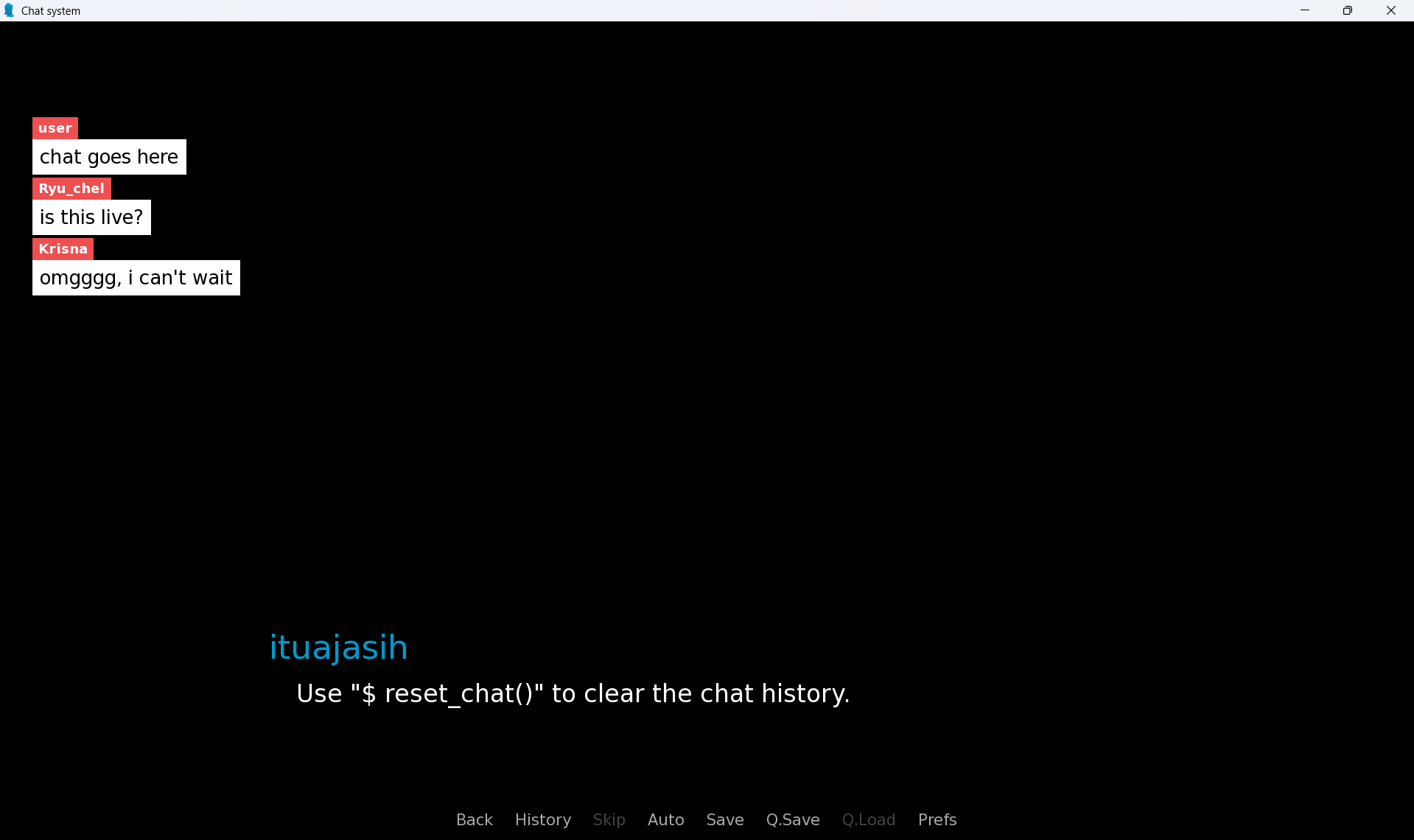This screenshot has width=1414, height=840.
Task: Enable Auto-forward mode
Action: click(x=665, y=819)
